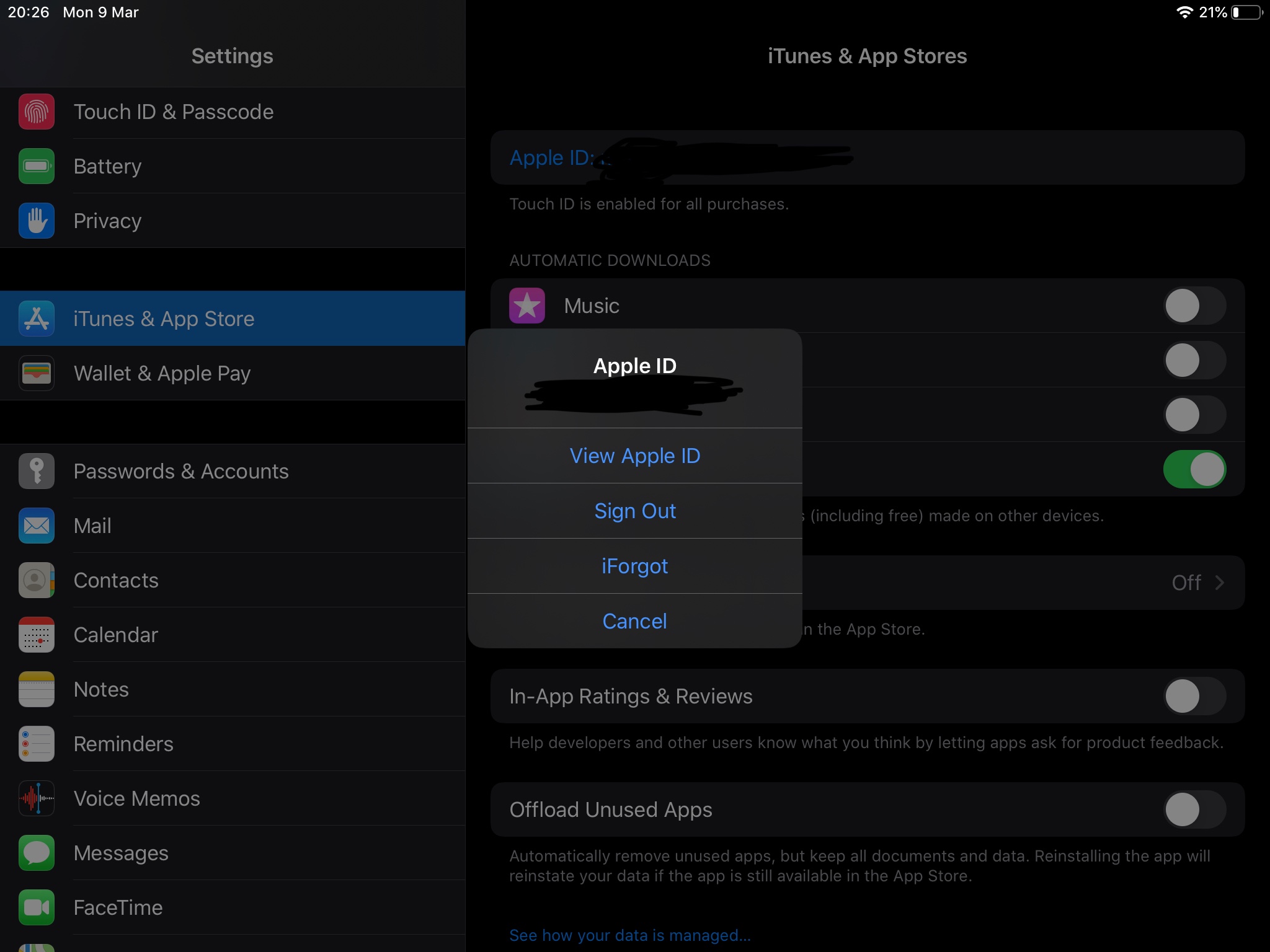1270x952 pixels.
Task: Tap iForgot in Apple ID popup
Action: [634, 566]
